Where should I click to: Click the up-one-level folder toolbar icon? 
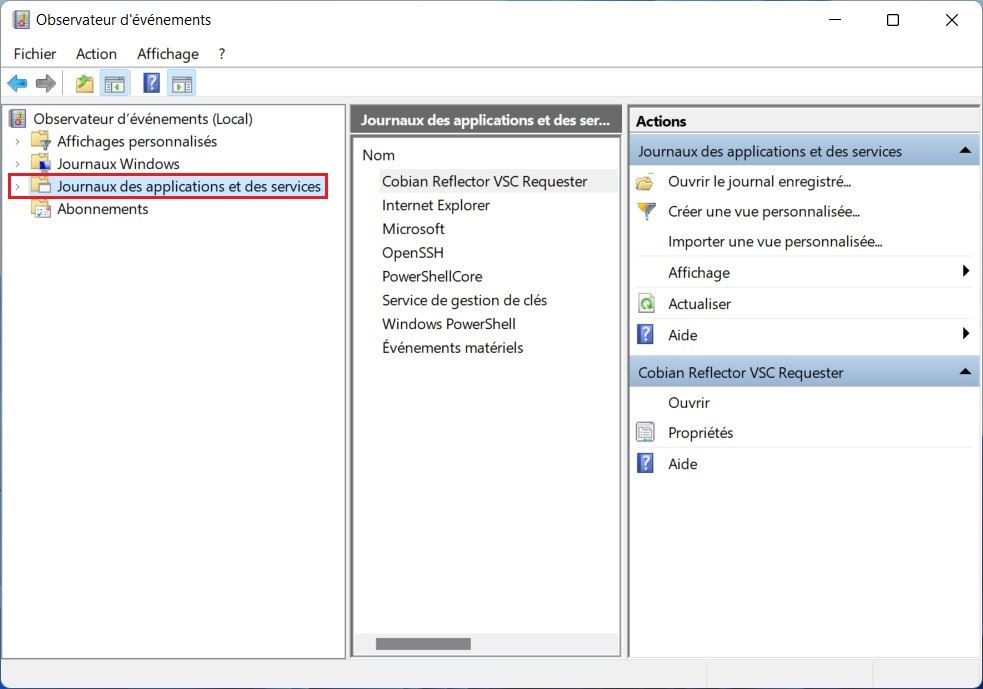click(x=85, y=84)
